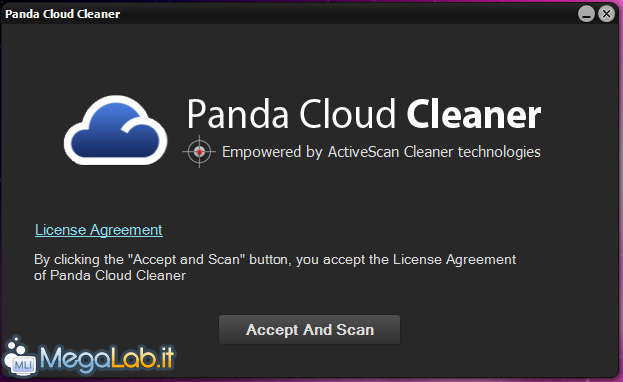The image size is (623, 382).
Task: Click the line "of Panda Cloud Cleaner"
Action: click(110, 275)
